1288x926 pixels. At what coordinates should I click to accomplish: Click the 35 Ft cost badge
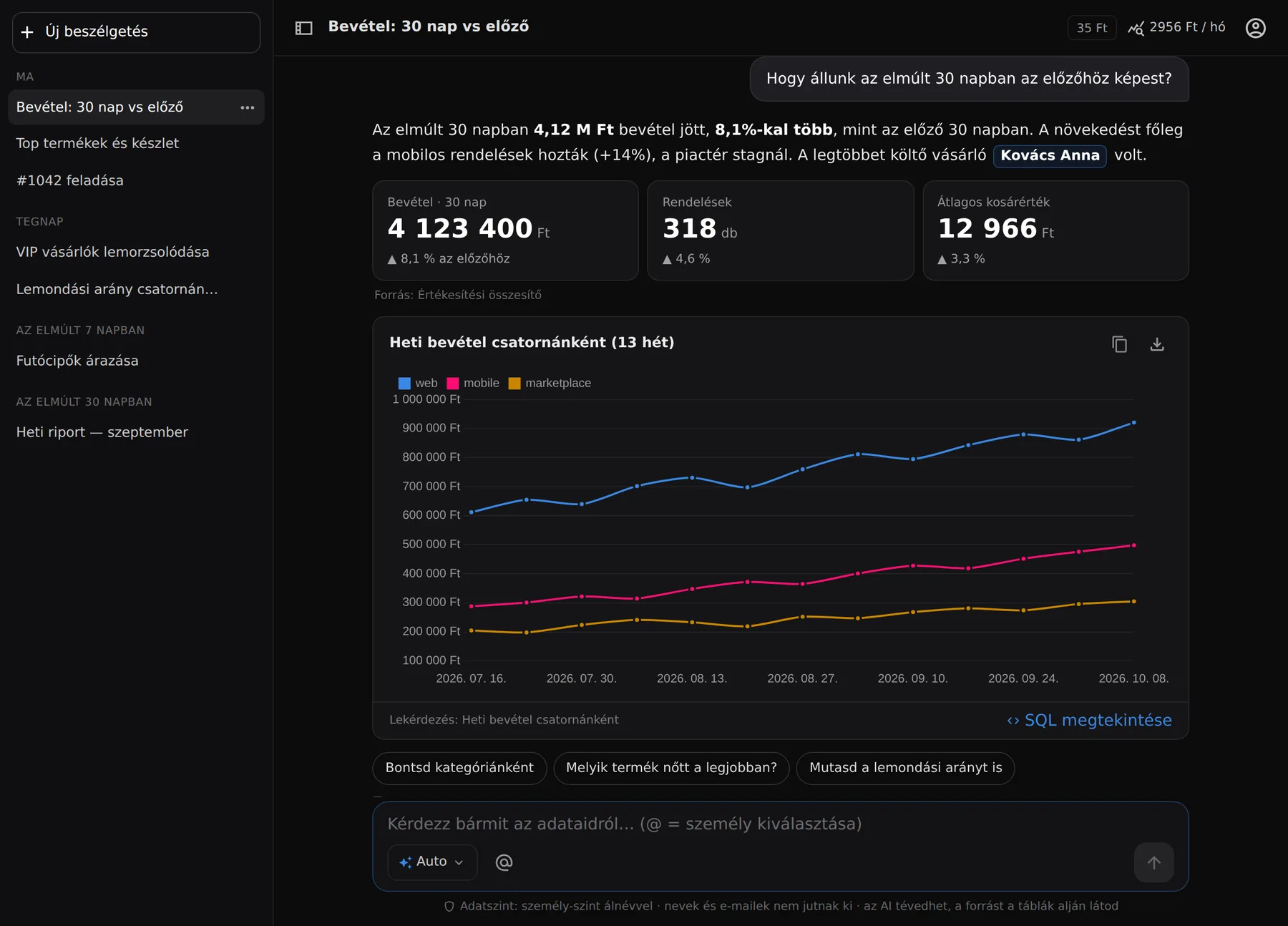(x=1092, y=28)
